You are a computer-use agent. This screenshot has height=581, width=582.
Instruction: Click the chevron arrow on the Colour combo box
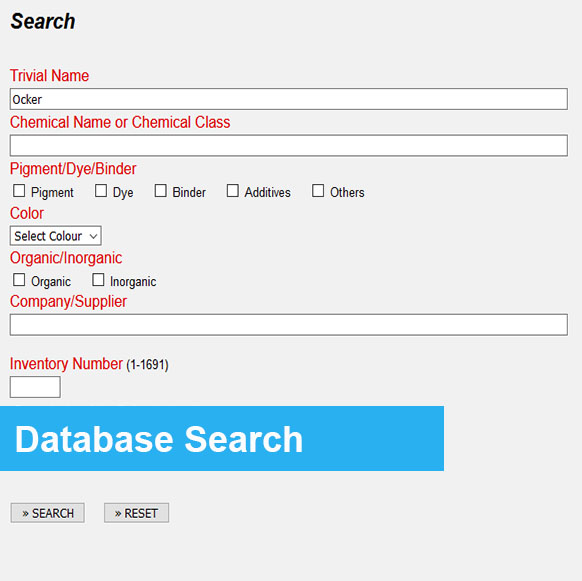click(x=94, y=236)
